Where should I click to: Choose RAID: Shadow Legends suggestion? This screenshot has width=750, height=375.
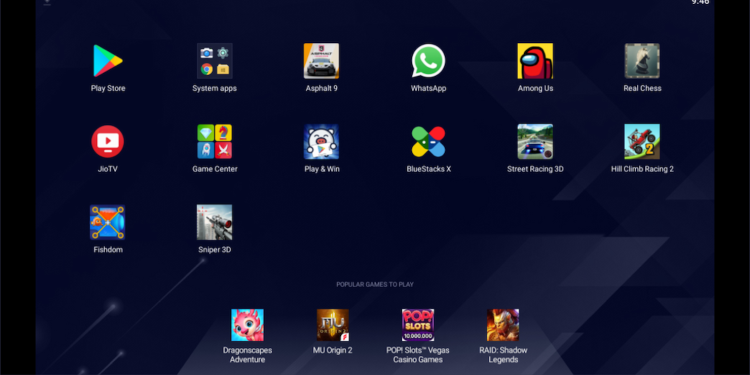pos(503,325)
